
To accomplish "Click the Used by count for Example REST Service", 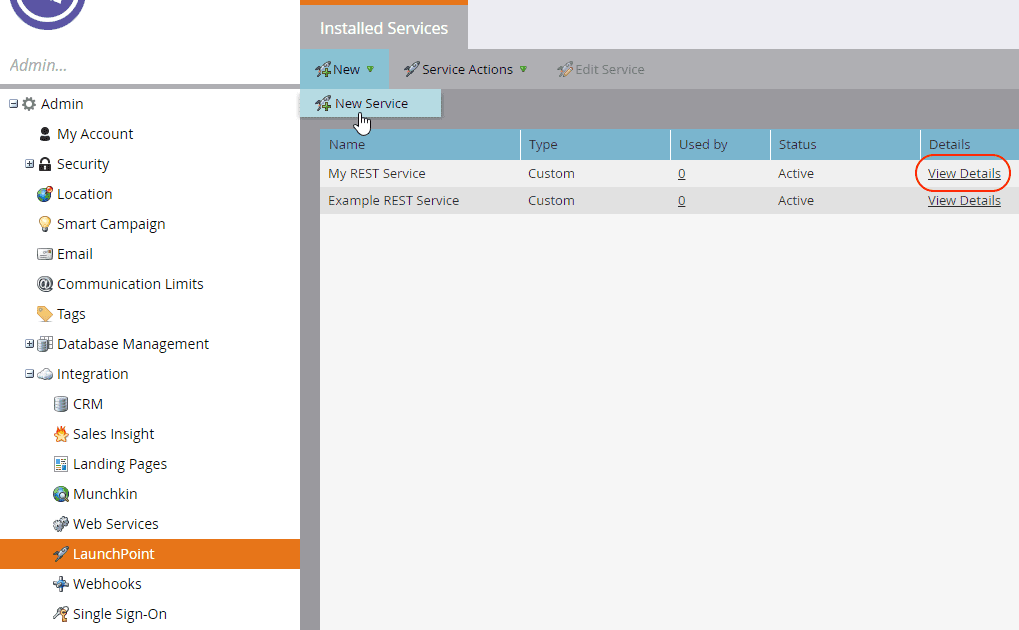I will (x=682, y=200).
